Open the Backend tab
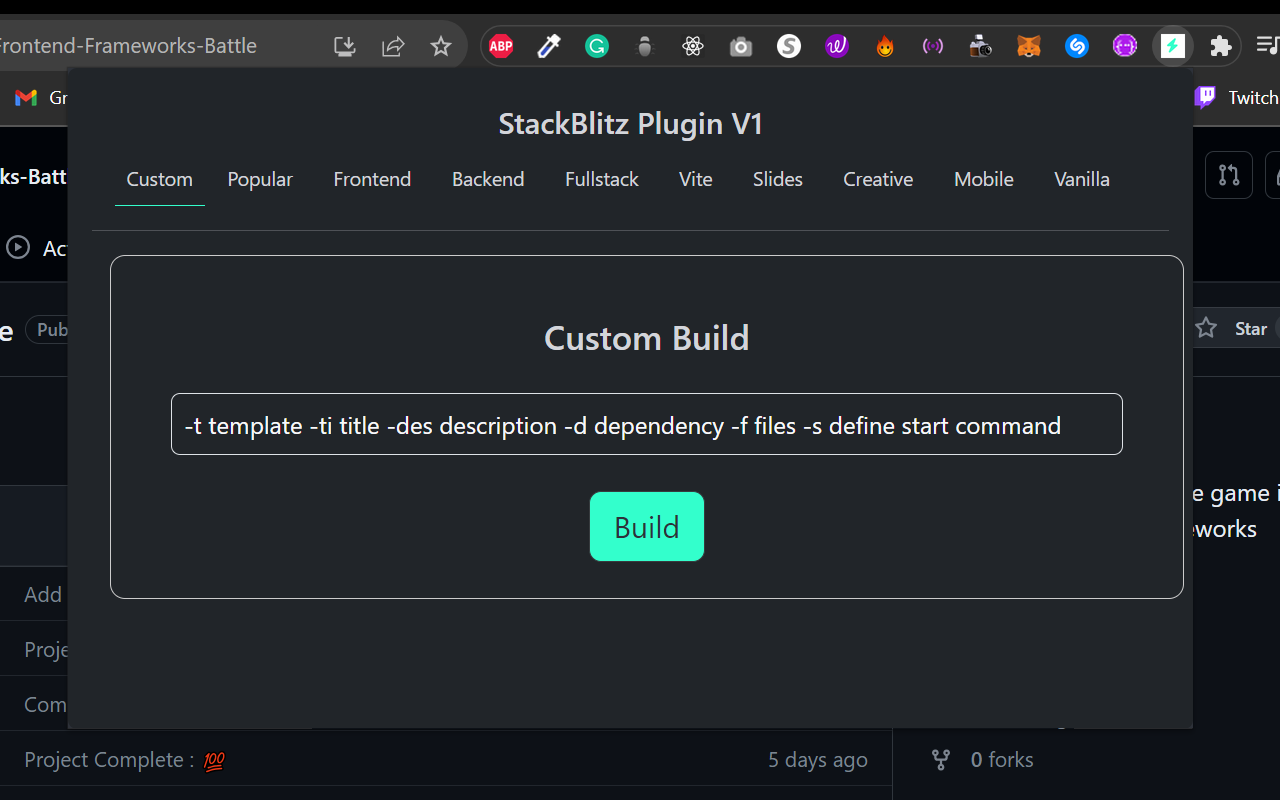 pyautogui.click(x=488, y=180)
